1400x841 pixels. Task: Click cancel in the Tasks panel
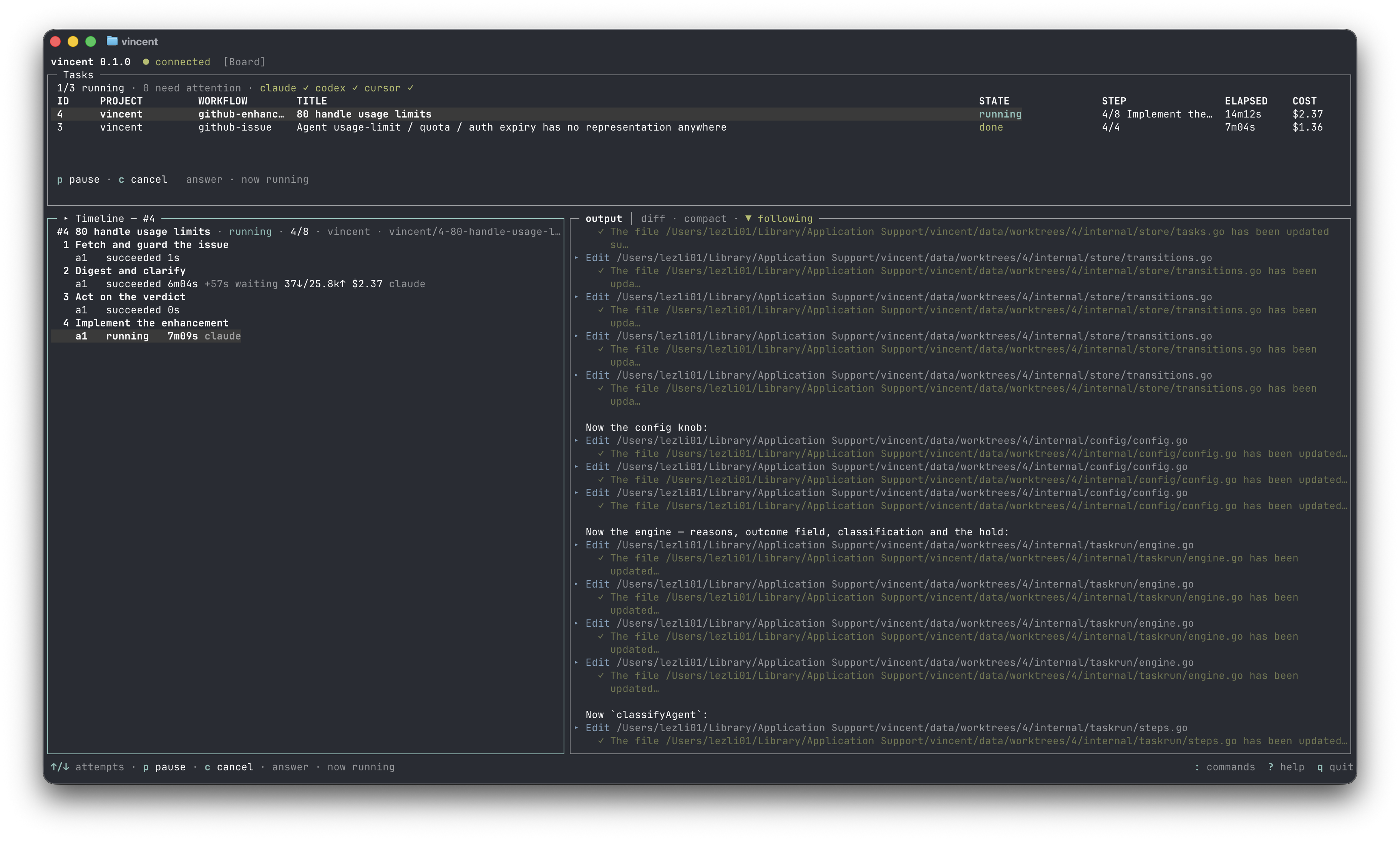(x=143, y=179)
